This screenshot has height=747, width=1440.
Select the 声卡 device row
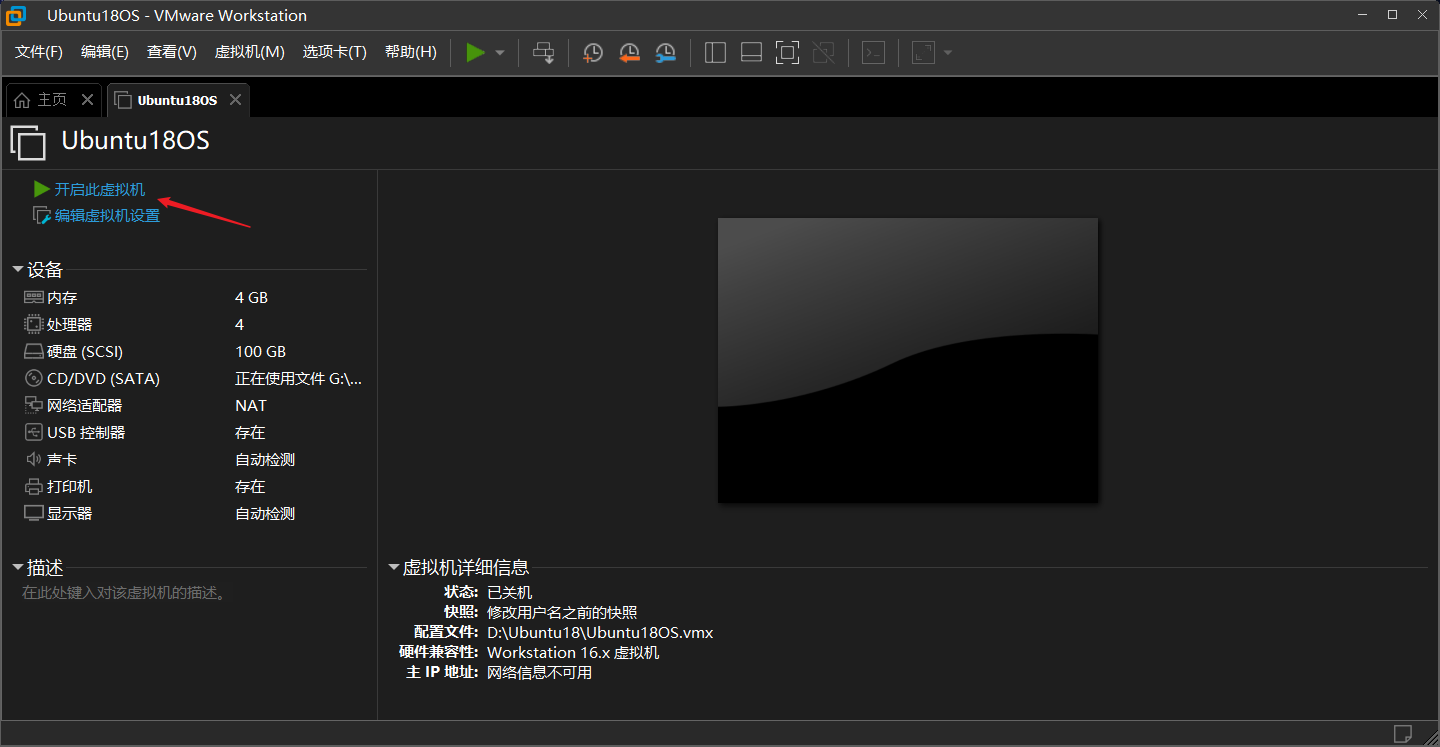click(193, 460)
